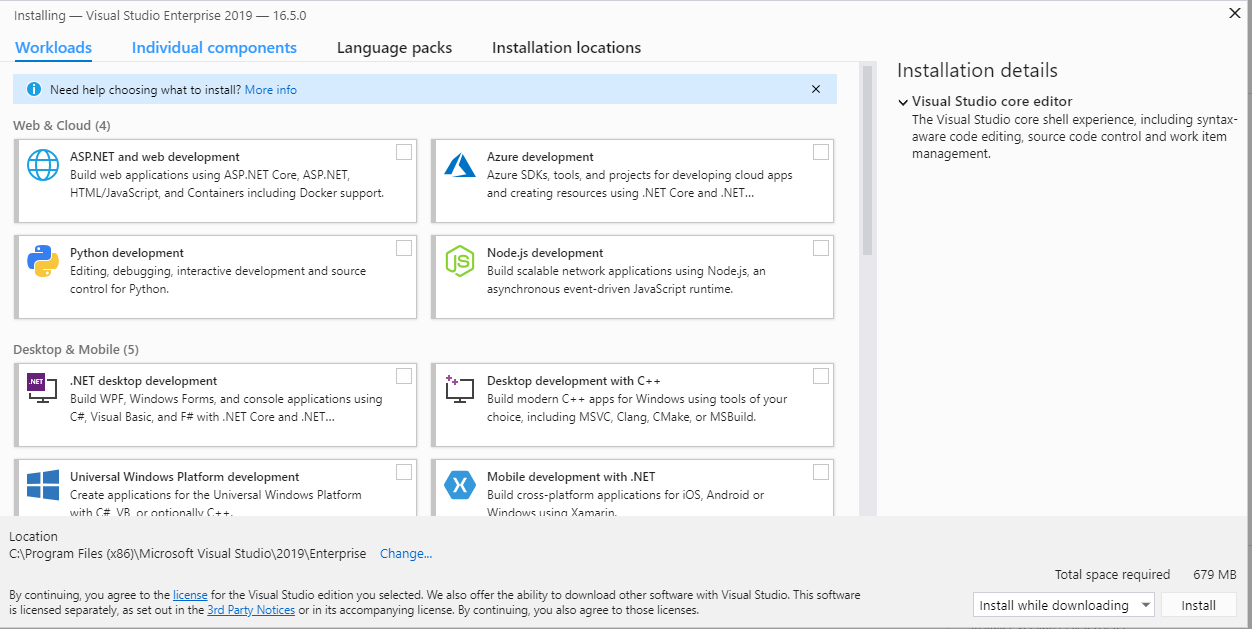Tick Desktop development with C++ checkbox
The height and width of the screenshot is (629, 1252).
(x=821, y=376)
